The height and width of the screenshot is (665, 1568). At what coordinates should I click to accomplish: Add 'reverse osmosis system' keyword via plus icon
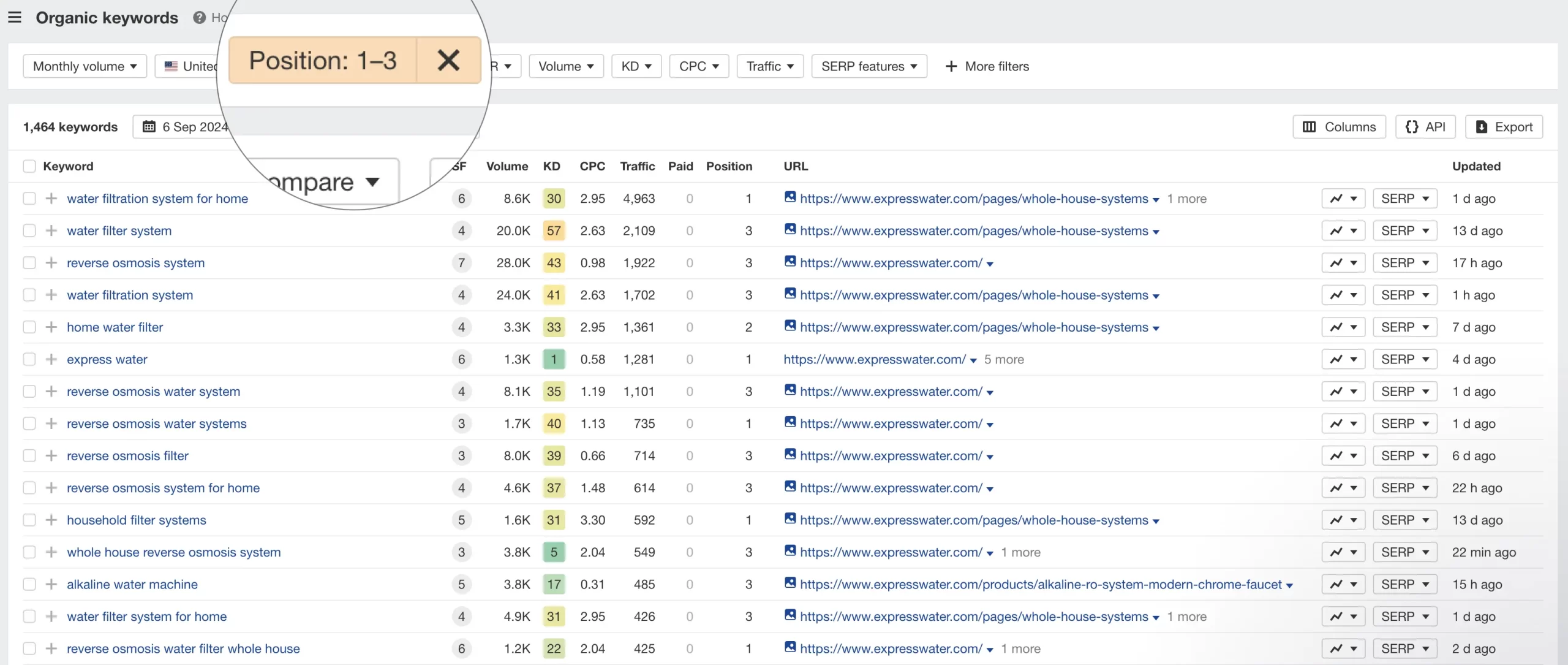click(51, 263)
